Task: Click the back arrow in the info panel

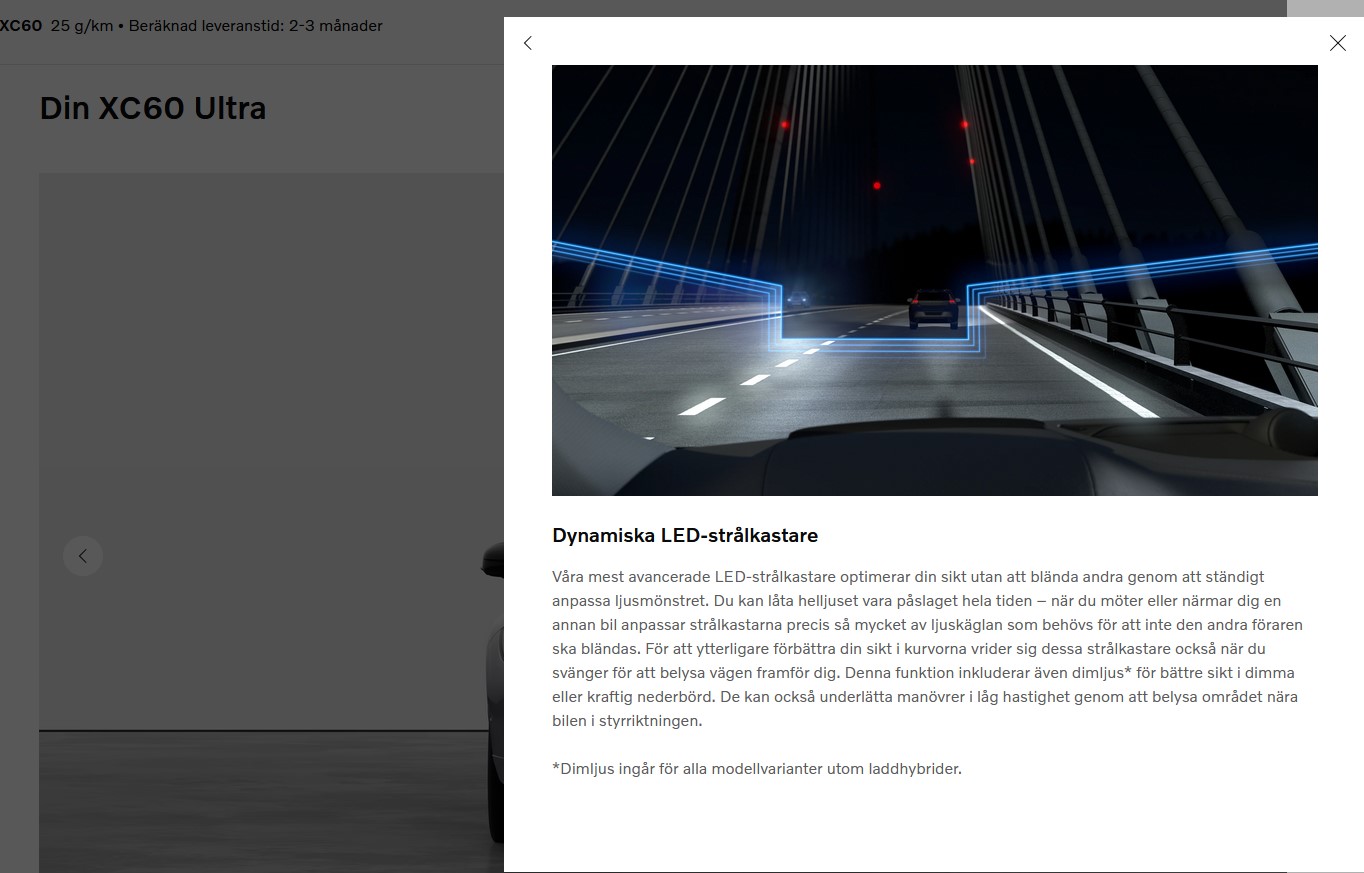Action: click(x=528, y=43)
